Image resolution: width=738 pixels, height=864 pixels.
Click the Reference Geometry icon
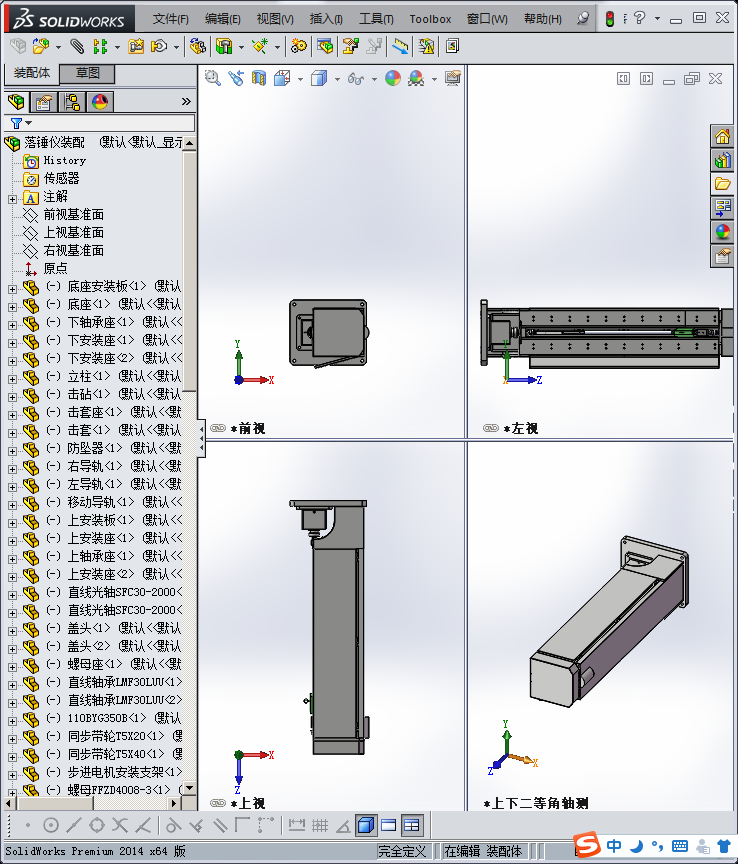pyautogui.click(x=260, y=46)
